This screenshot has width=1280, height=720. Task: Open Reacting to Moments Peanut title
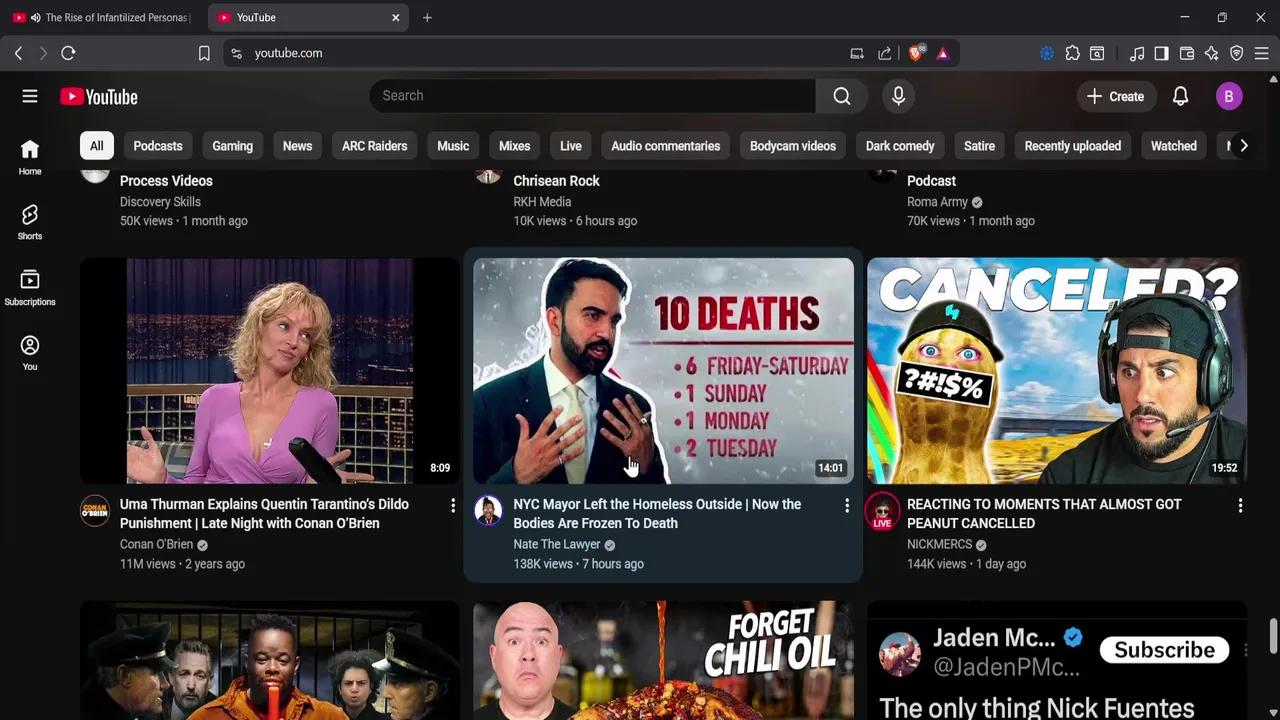click(x=1044, y=514)
